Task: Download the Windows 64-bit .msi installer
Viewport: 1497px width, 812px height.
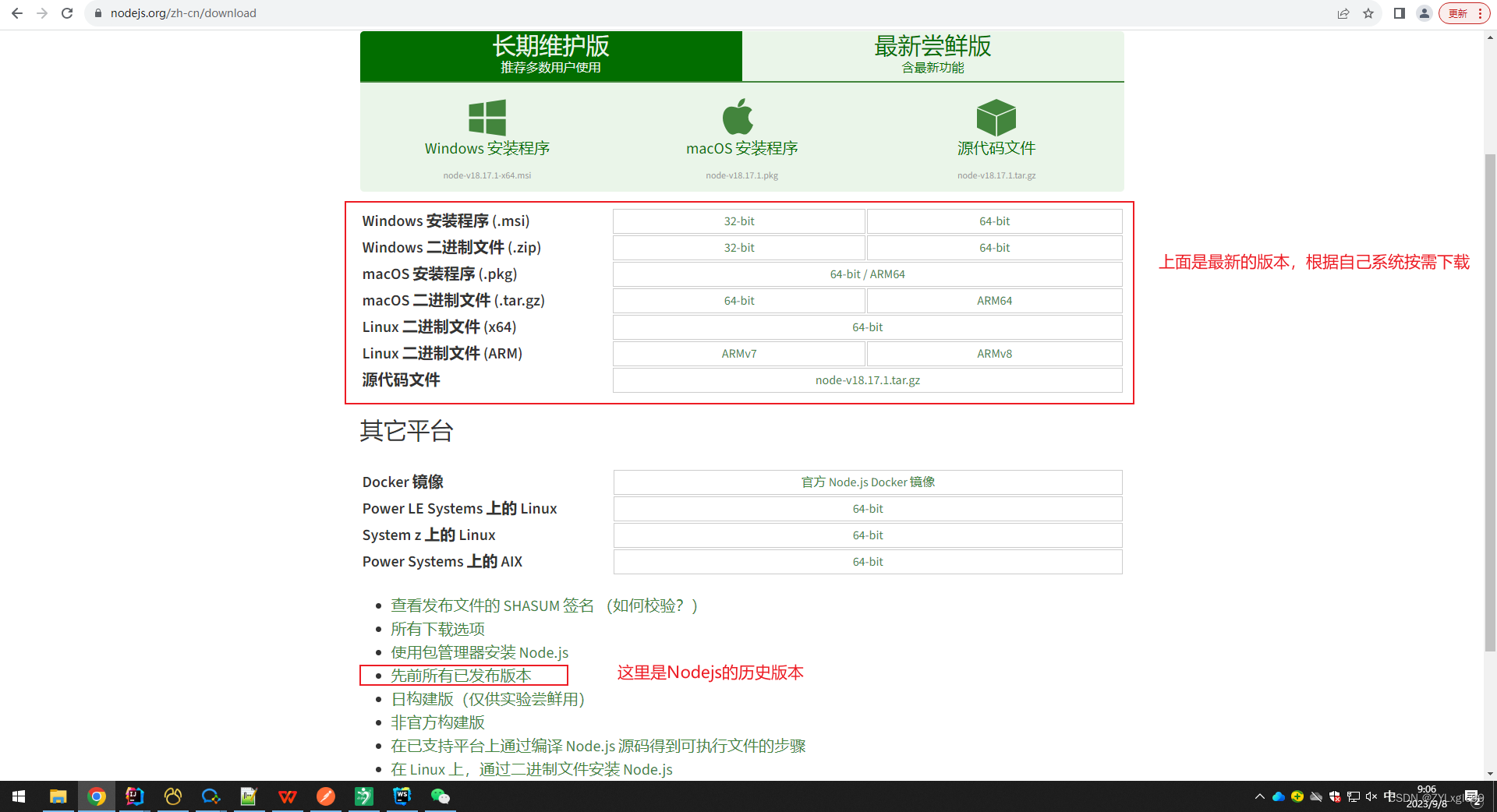Action: (x=994, y=221)
